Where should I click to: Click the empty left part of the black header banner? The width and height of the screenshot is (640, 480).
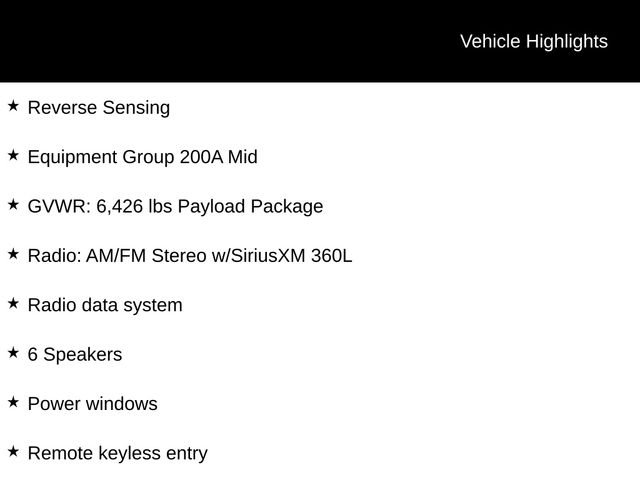click(x=150, y=41)
